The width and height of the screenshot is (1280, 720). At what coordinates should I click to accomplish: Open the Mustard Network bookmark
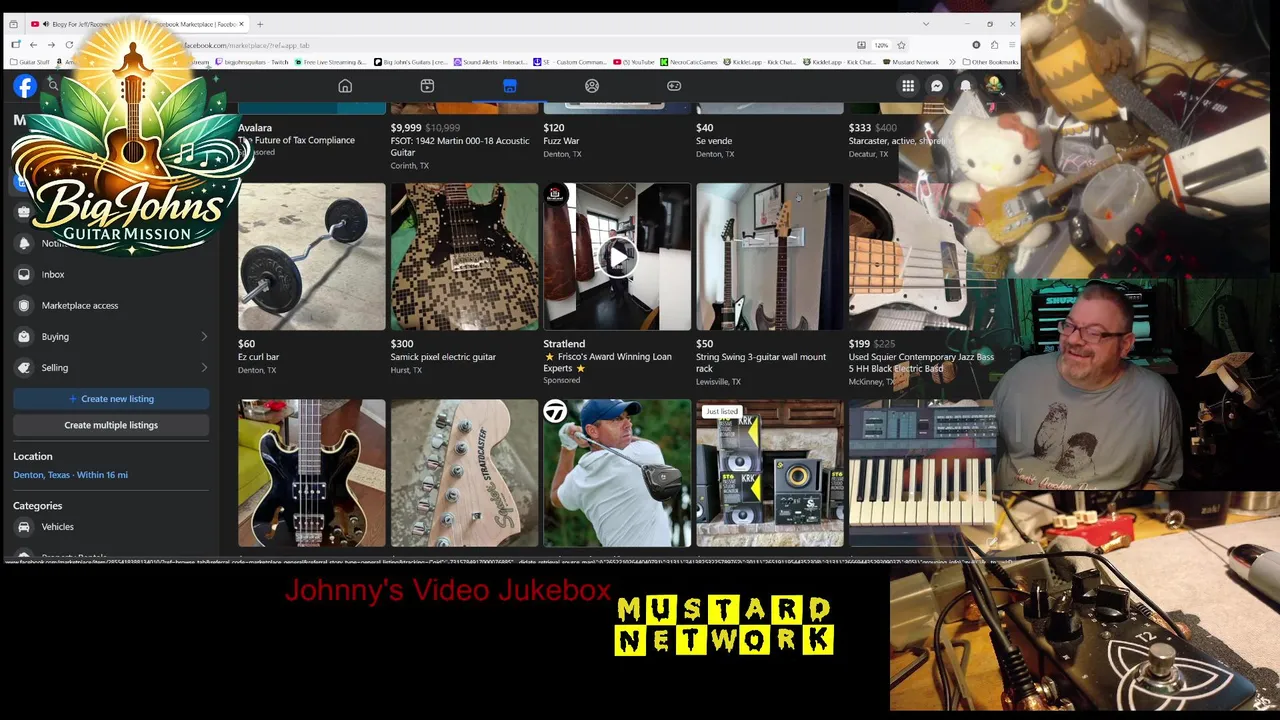coord(911,62)
